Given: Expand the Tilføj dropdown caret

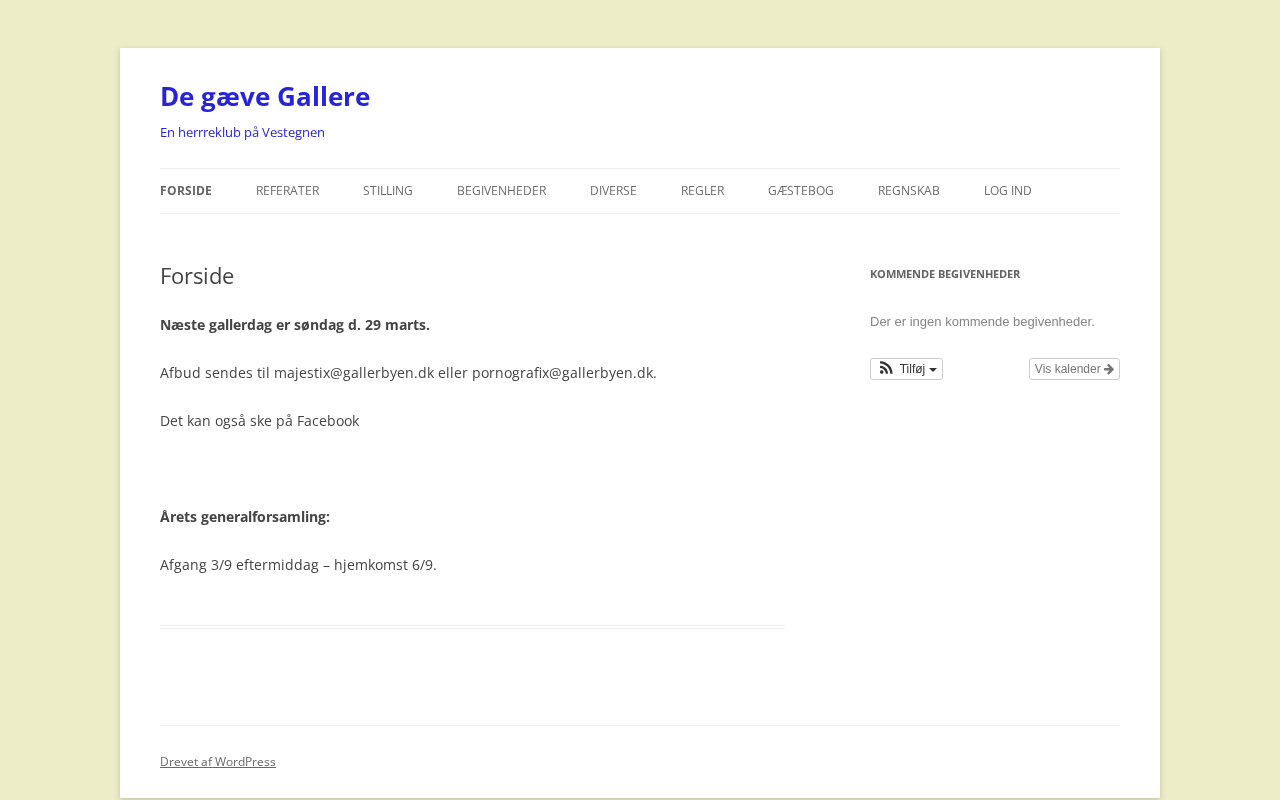Looking at the screenshot, I should [x=933, y=370].
